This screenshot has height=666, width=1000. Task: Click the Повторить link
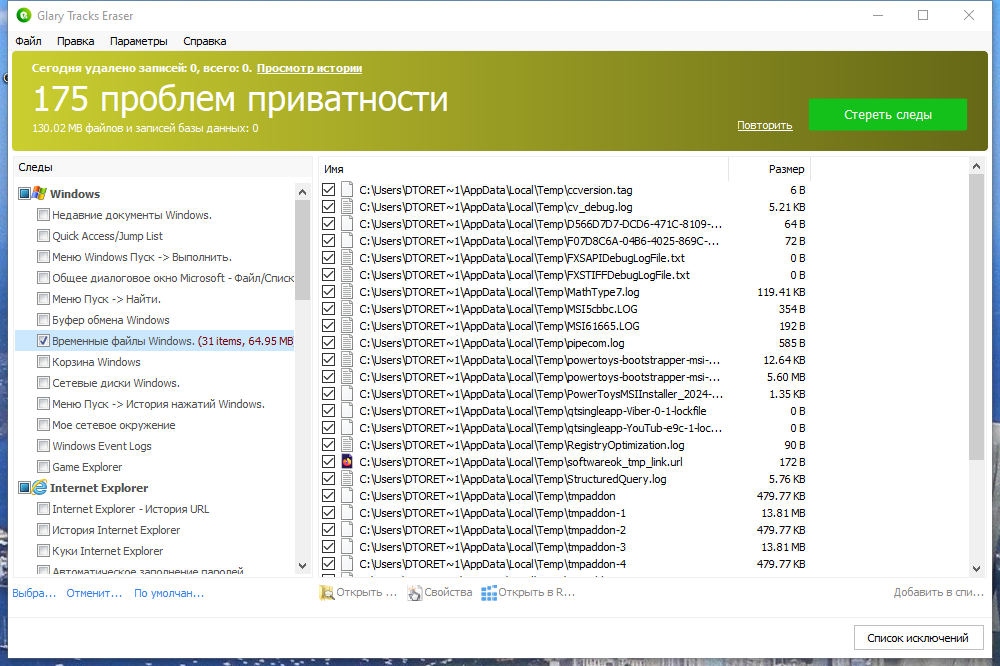(x=765, y=125)
